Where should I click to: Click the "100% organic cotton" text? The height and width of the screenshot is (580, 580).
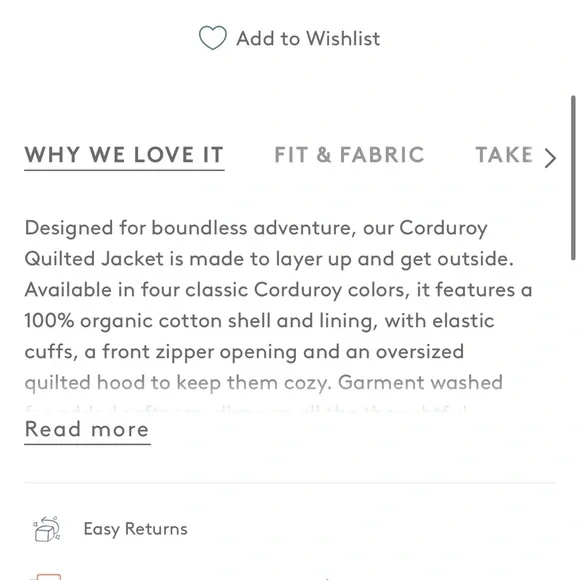click(123, 320)
